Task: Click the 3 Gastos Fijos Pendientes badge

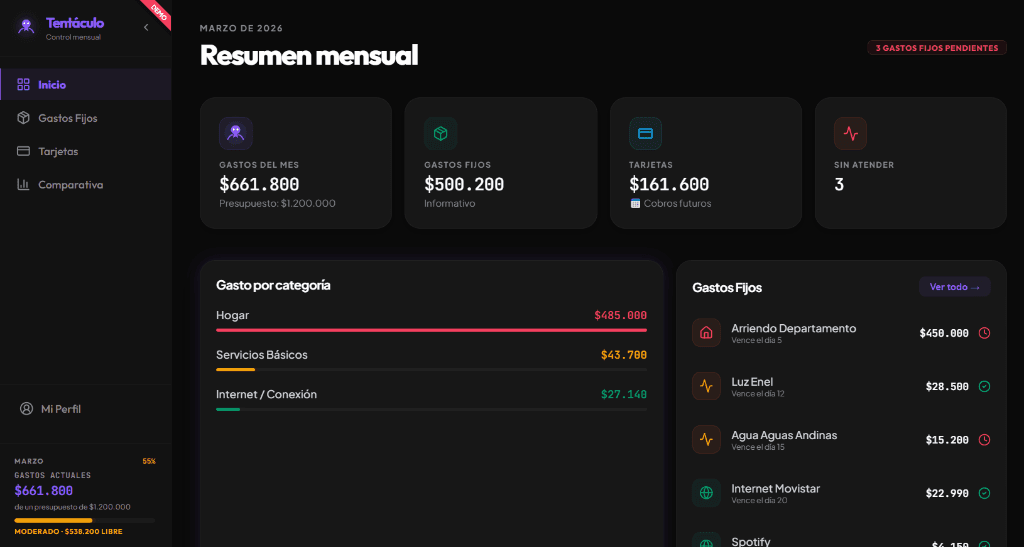Action: pyautogui.click(x=936, y=48)
